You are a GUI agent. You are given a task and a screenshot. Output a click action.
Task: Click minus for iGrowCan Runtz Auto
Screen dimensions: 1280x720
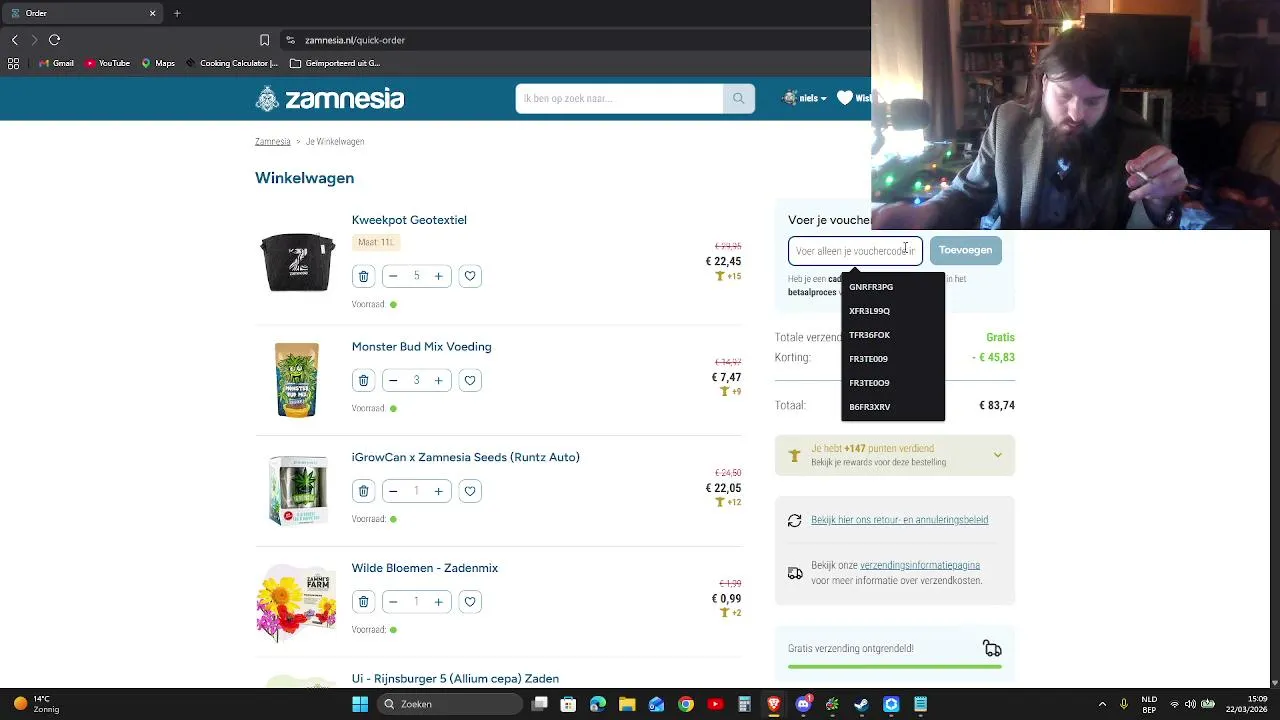pos(393,491)
